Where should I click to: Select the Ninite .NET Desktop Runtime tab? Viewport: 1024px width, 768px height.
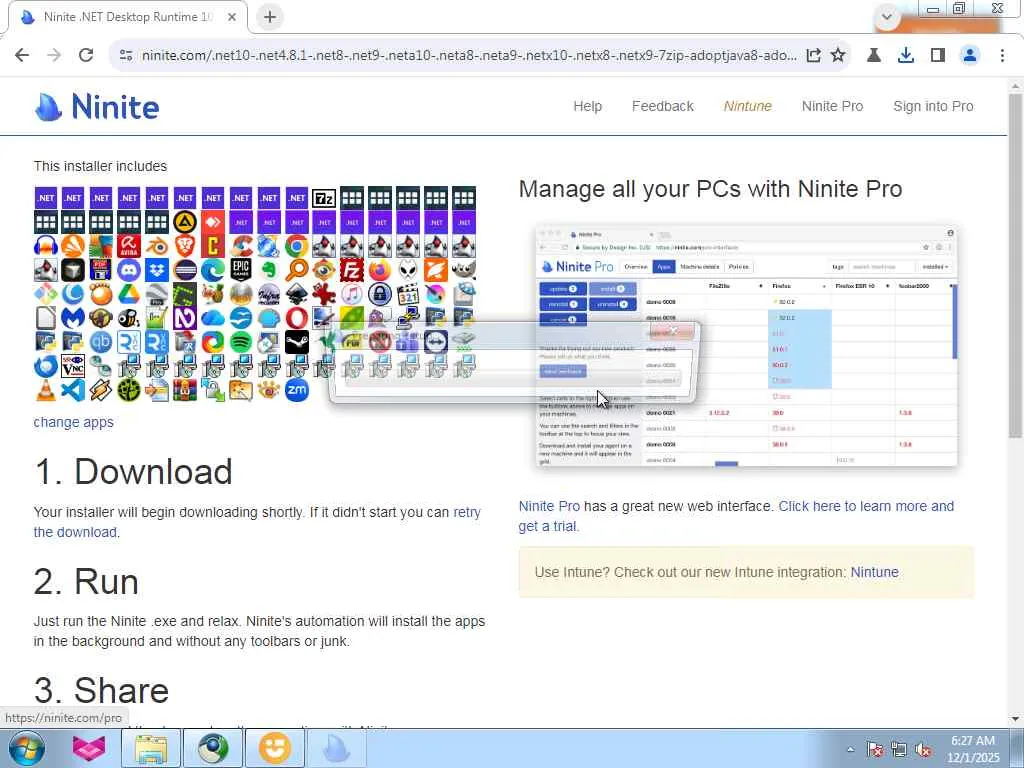pyautogui.click(x=127, y=17)
